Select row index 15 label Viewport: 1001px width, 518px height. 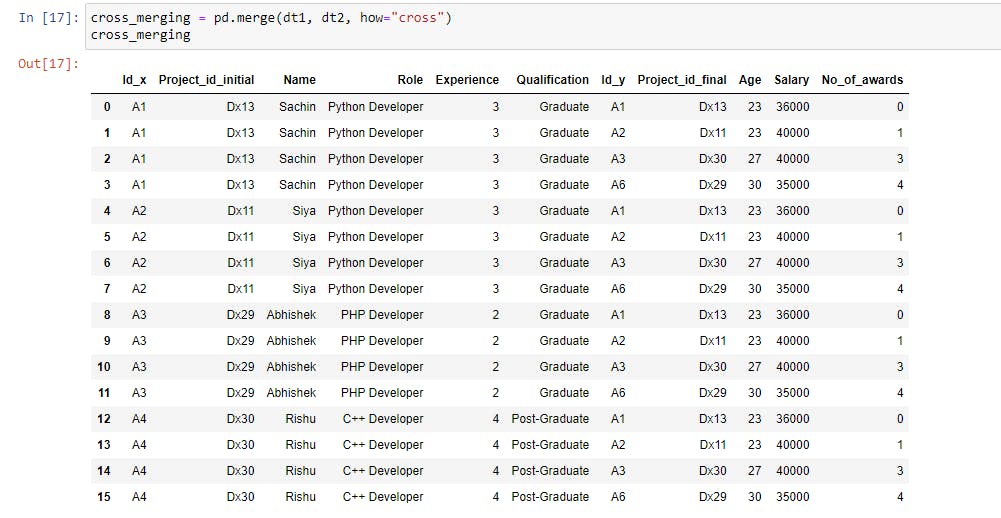coord(103,496)
